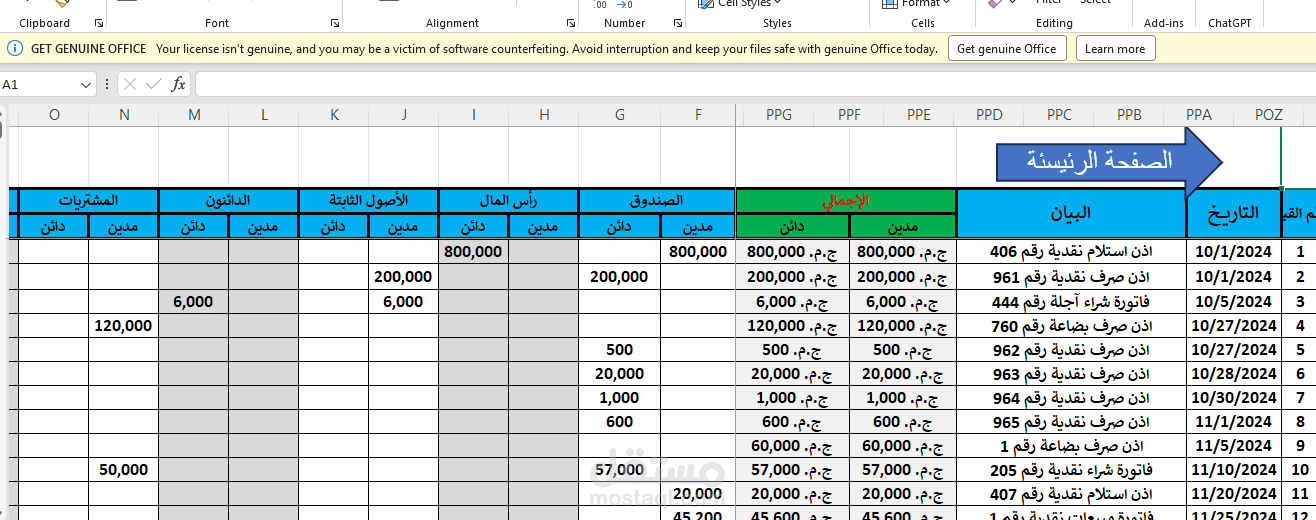The height and width of the screenshot is (520, 1316).
Task: Select column PPA header
Action: (x=1199, y=115)
